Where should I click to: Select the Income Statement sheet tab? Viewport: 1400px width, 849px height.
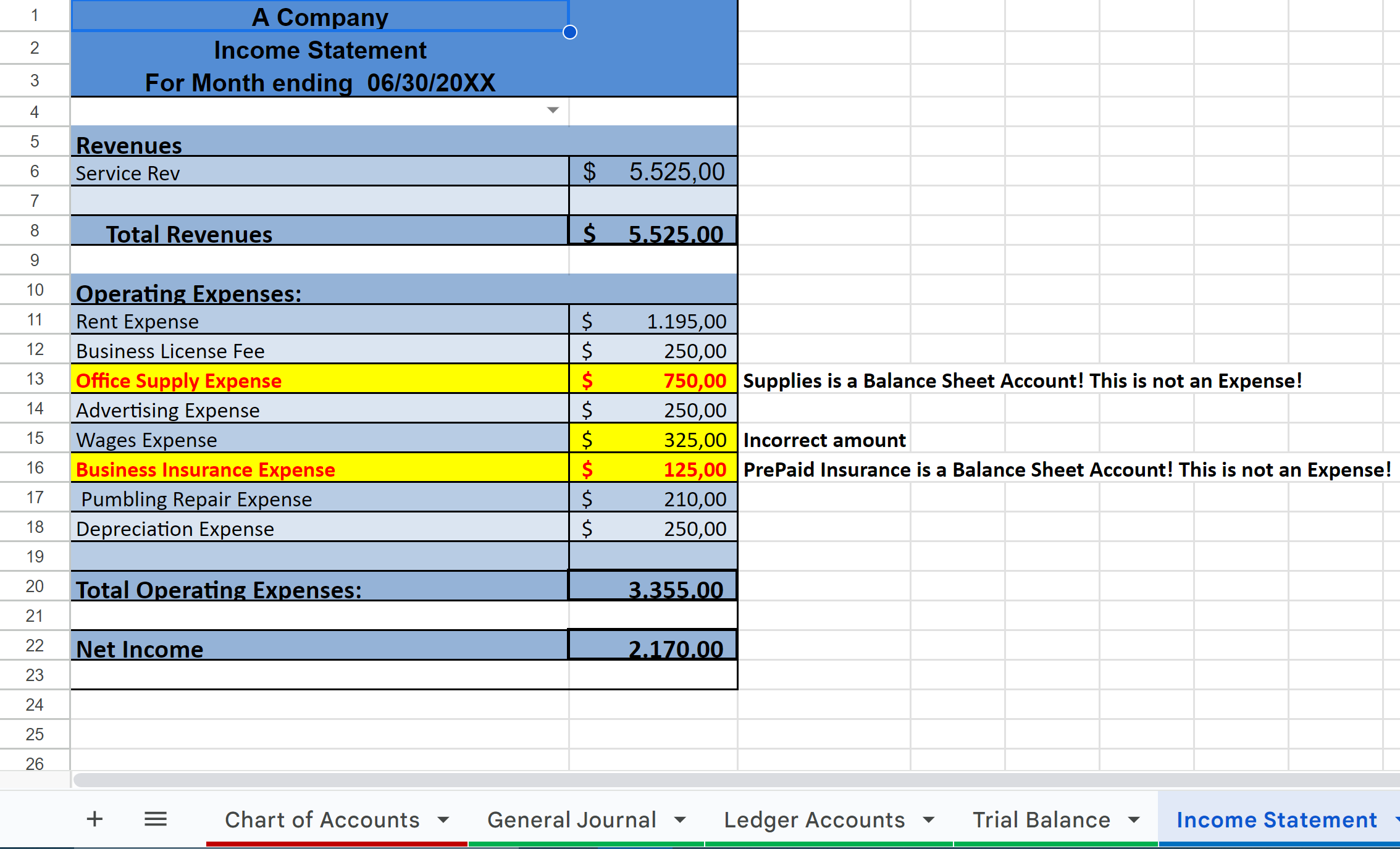pos(1273,819)
